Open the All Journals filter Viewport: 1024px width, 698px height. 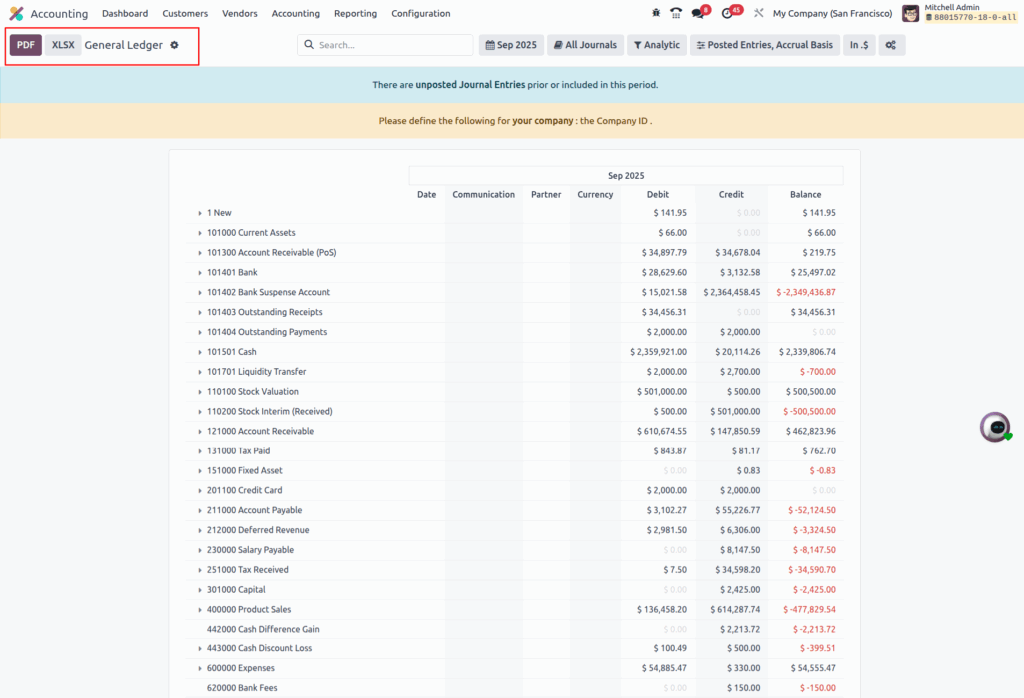pyautogui.click(x=585, y=45)
